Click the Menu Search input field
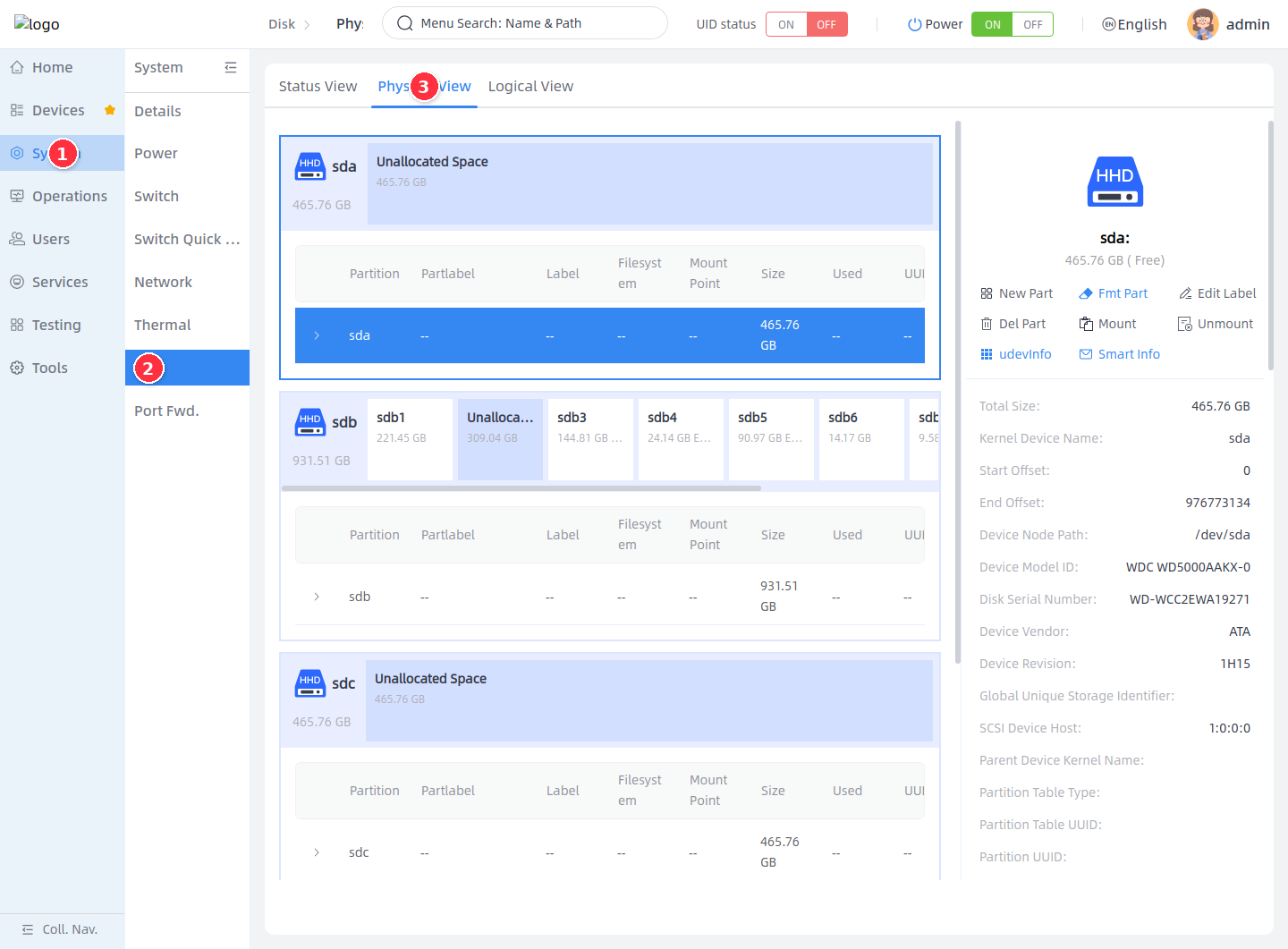This screenshot has height=949, width=1288. pyautogui.click(x=525, y=23)
